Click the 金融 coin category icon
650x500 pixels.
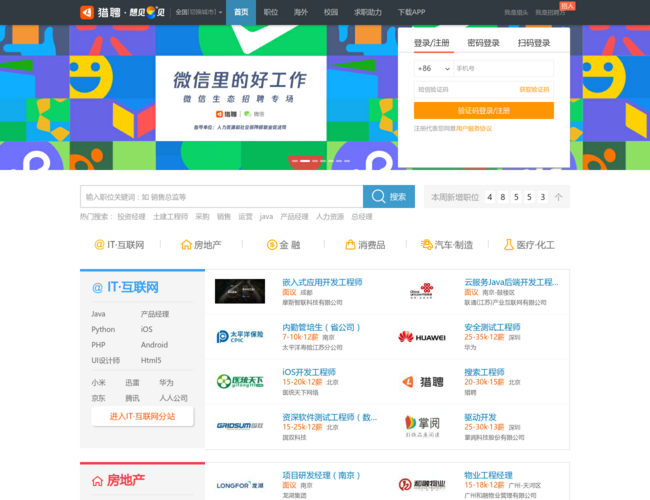272,245
